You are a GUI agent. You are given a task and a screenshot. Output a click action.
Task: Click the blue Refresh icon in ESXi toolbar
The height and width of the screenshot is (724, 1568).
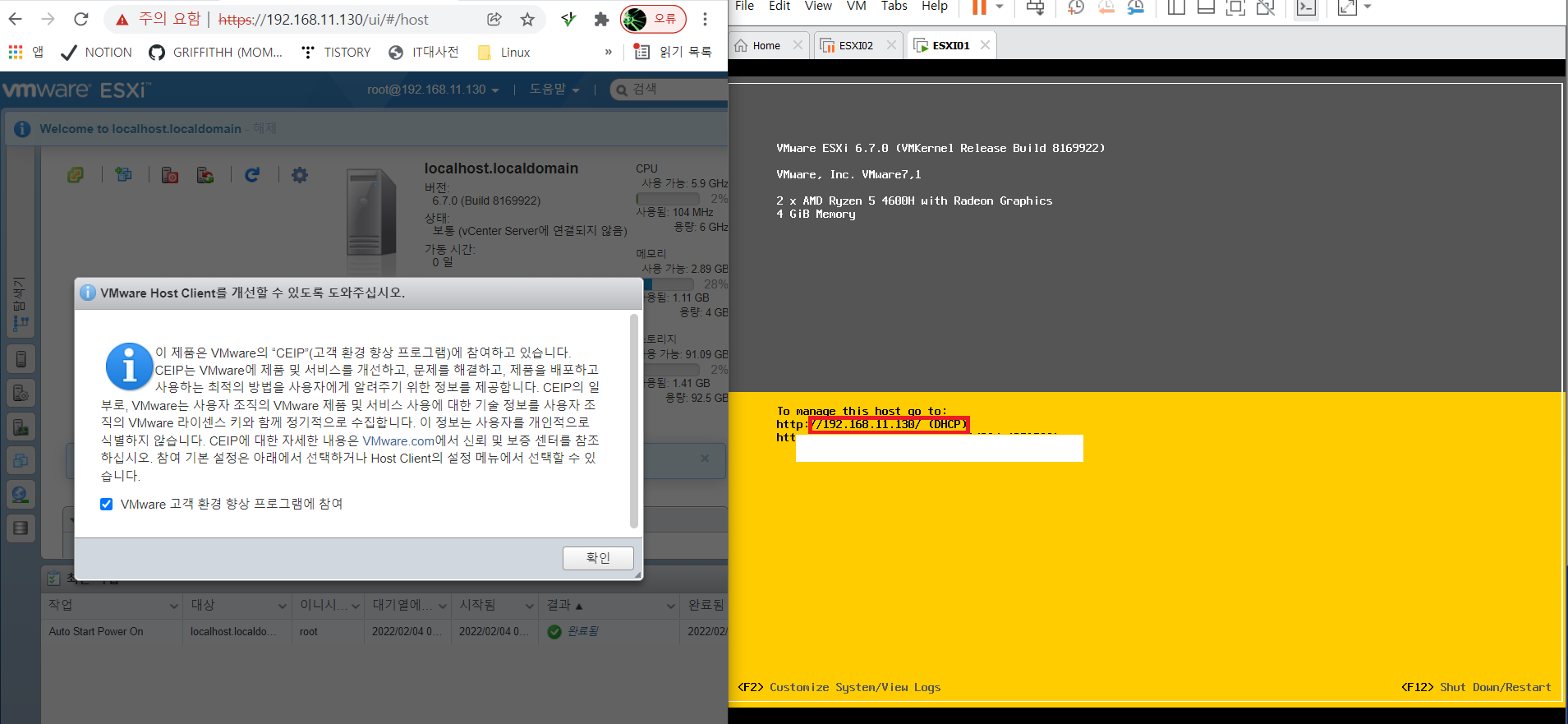pos(252,174)
